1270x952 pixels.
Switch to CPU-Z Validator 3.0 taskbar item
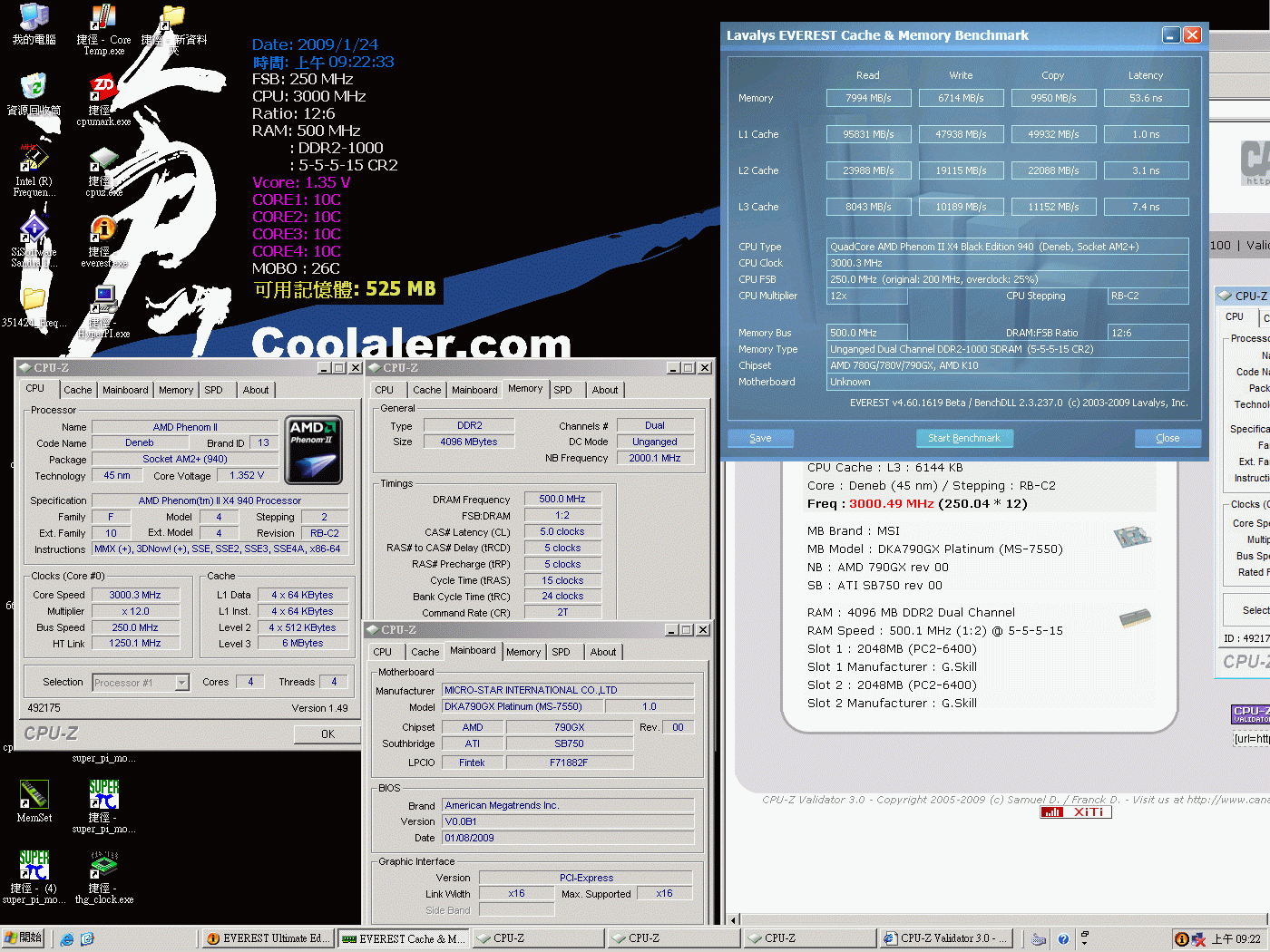click(x=946, y=938)
